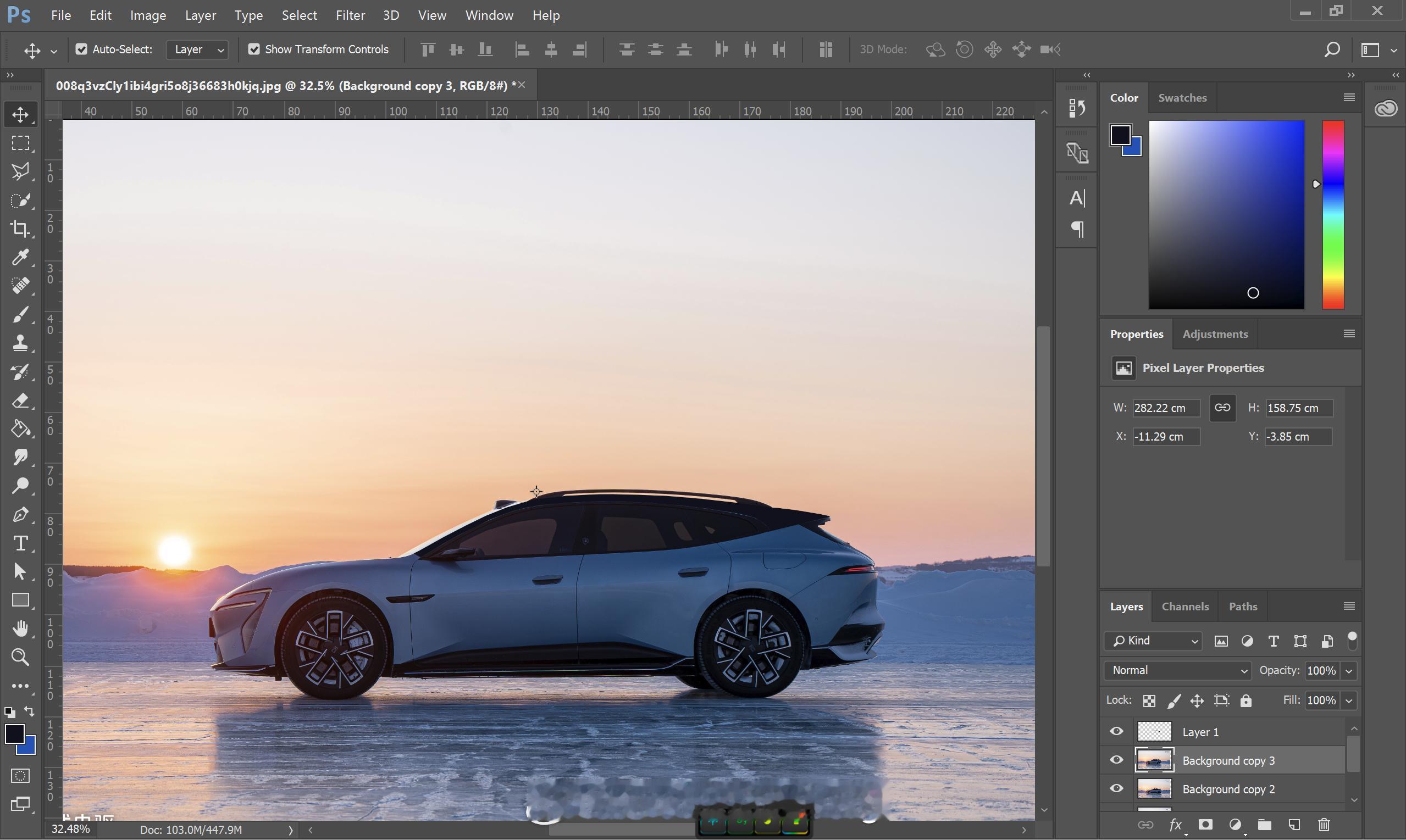Open the Auto-Select Layer dropdown
This screenshot has height=840, width=1406.
[198, 50]
